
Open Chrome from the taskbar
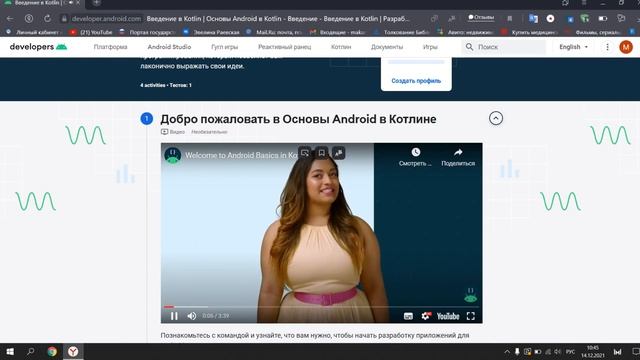coord(52,351)
